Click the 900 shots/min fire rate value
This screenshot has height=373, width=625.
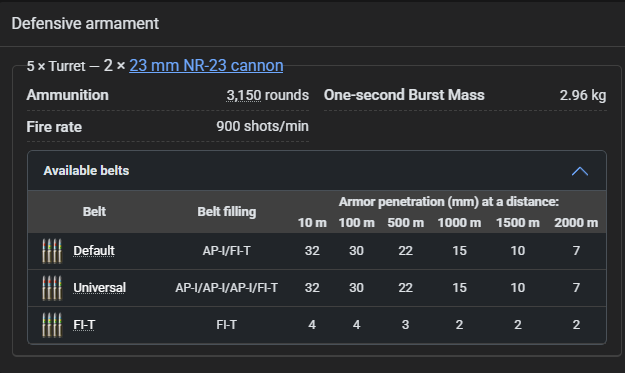pos(262,126)
